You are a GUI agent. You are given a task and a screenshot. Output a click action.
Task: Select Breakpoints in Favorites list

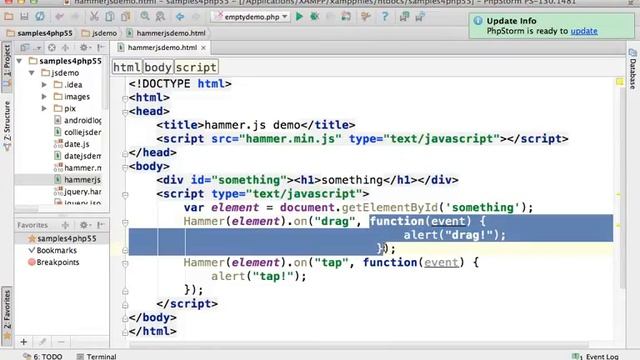coord(53,262)
